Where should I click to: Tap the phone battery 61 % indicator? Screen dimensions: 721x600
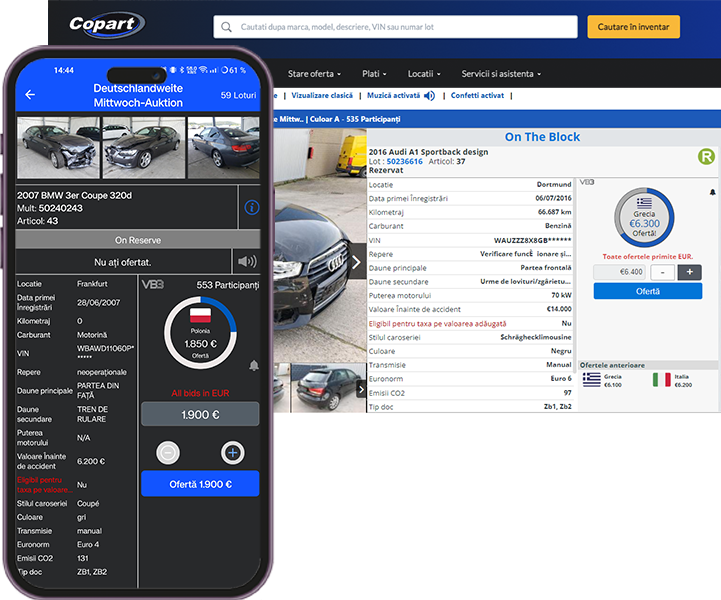(x=233, y=70)
